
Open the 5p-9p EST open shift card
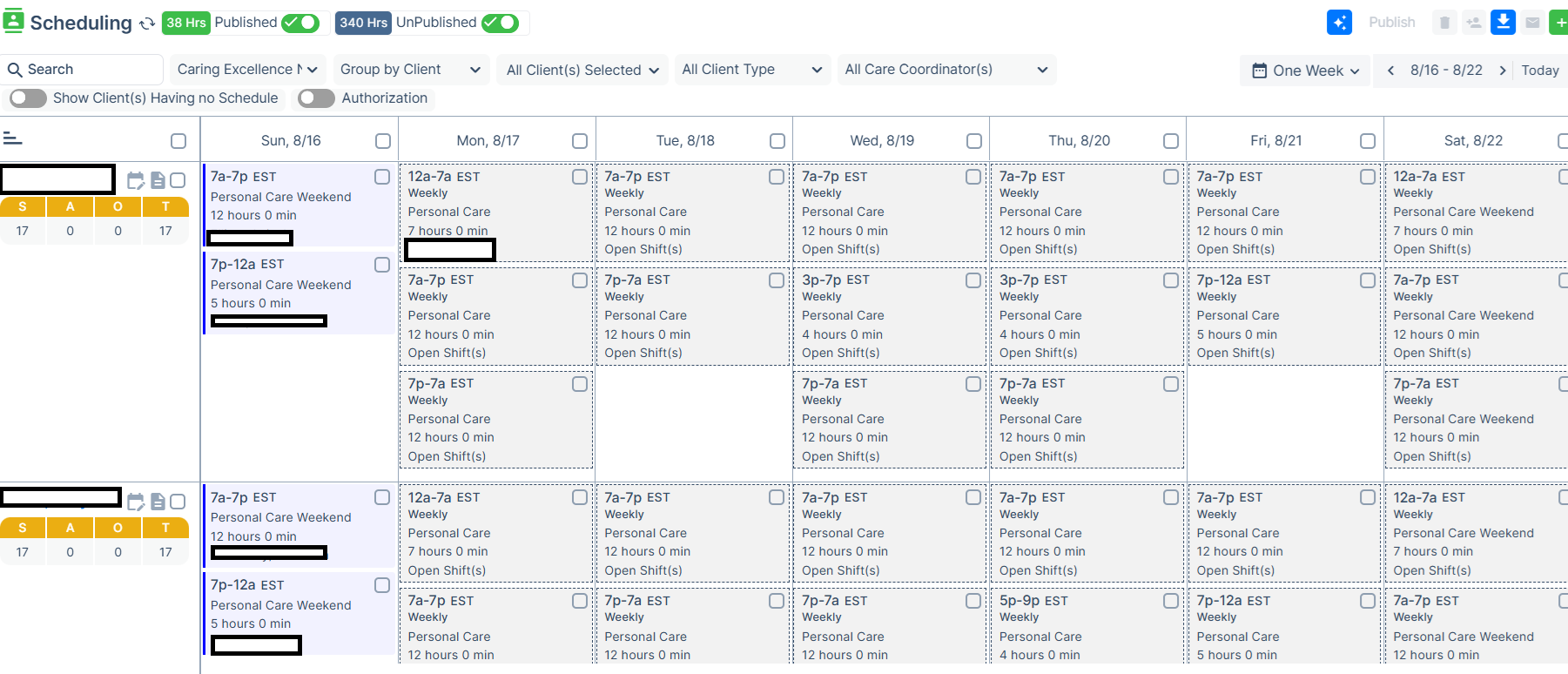1087,627
